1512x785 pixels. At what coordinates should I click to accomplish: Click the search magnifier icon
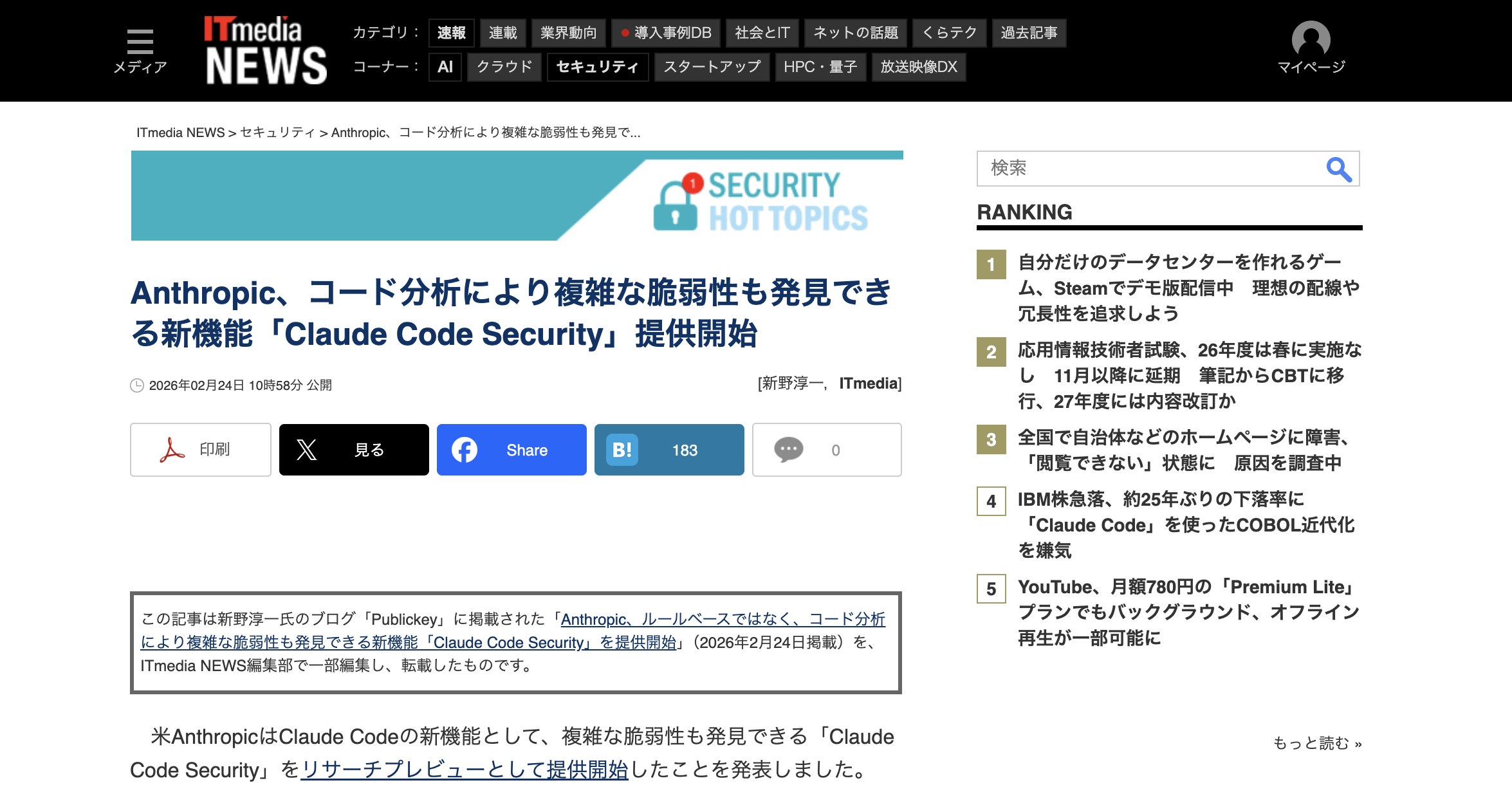[1338, 169]
